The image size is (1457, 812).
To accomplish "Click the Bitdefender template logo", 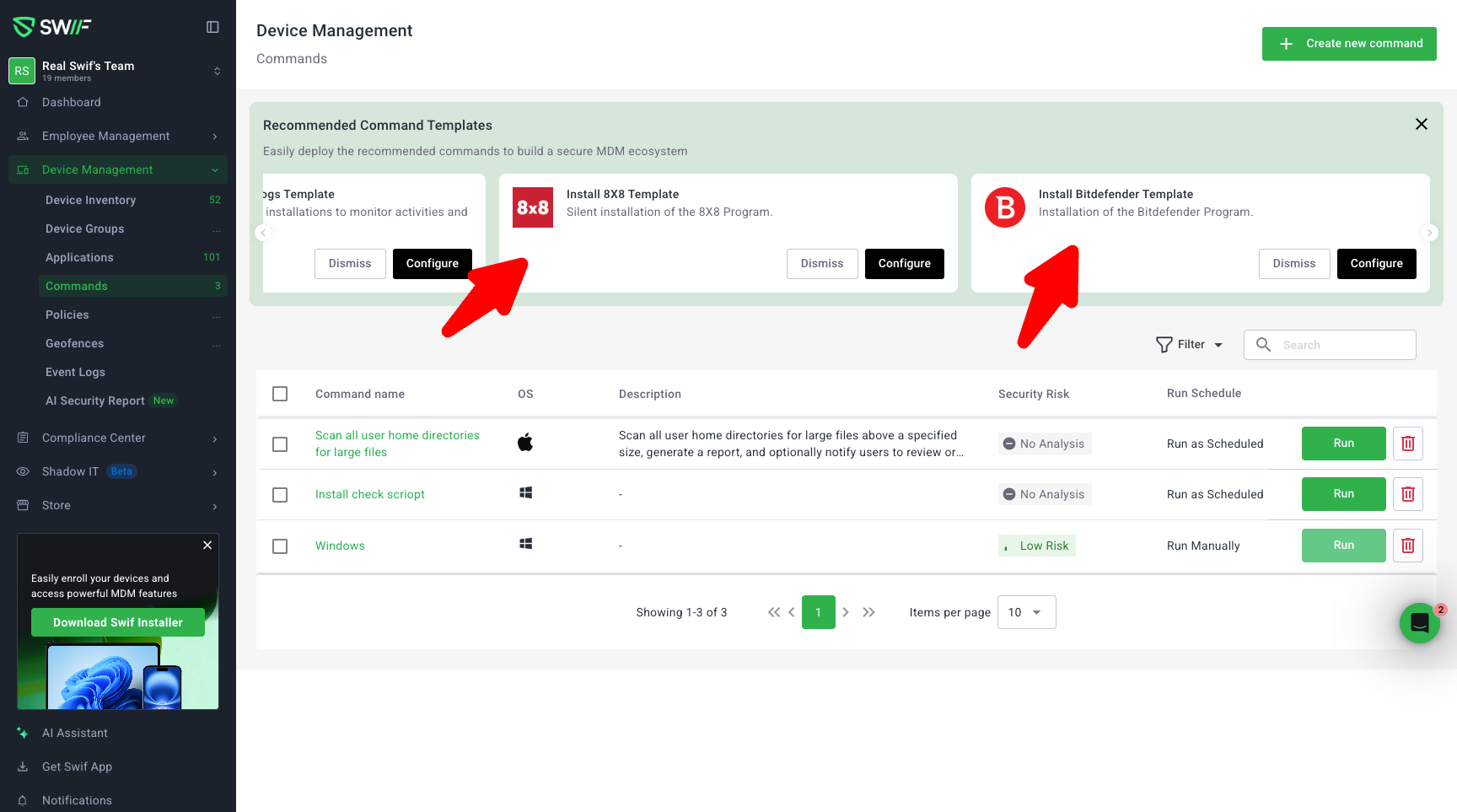I will pyautogui.click(x=1005, y=207).
